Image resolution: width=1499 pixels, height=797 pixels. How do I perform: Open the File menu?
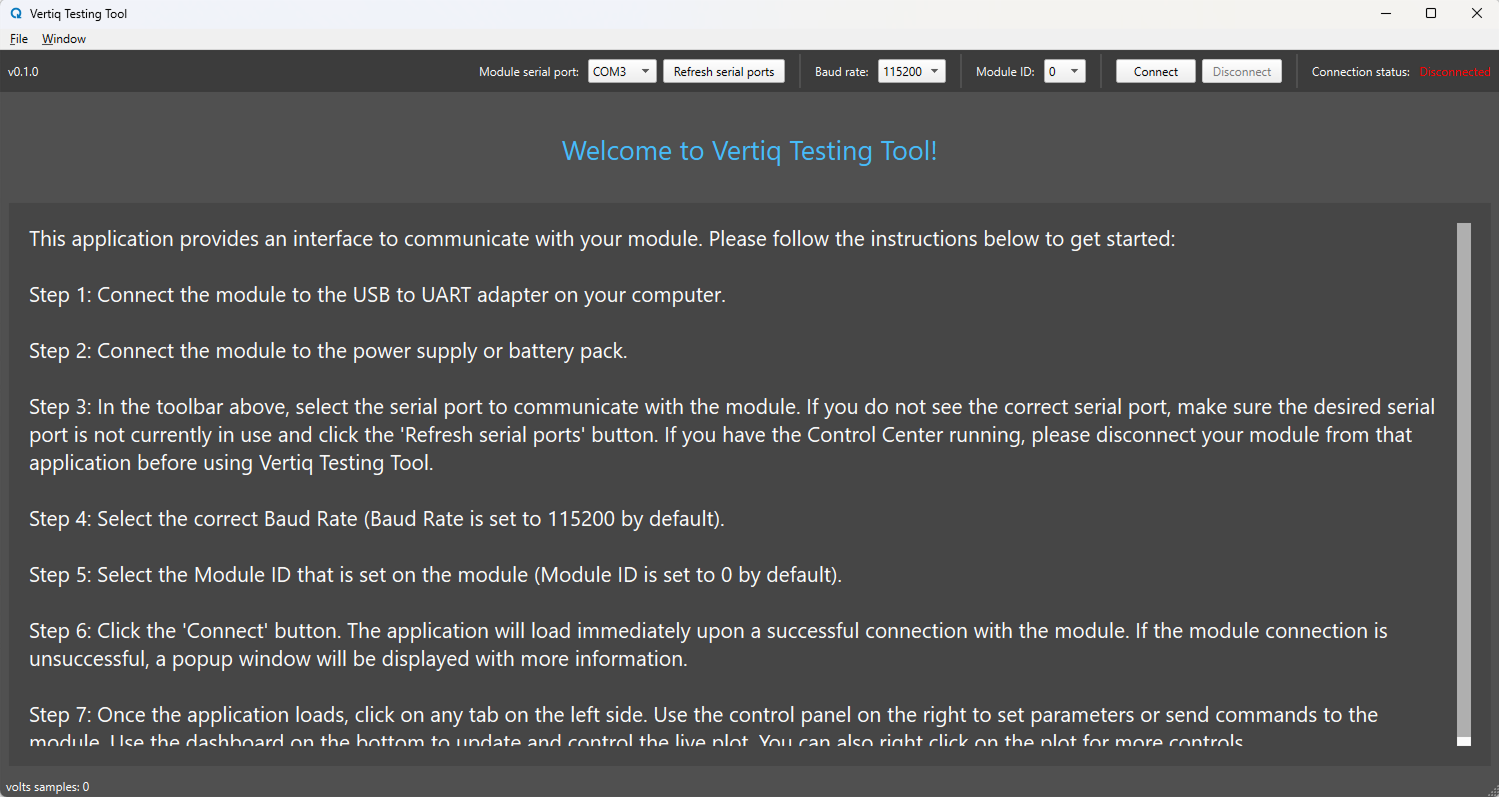[x=19, y=39]
